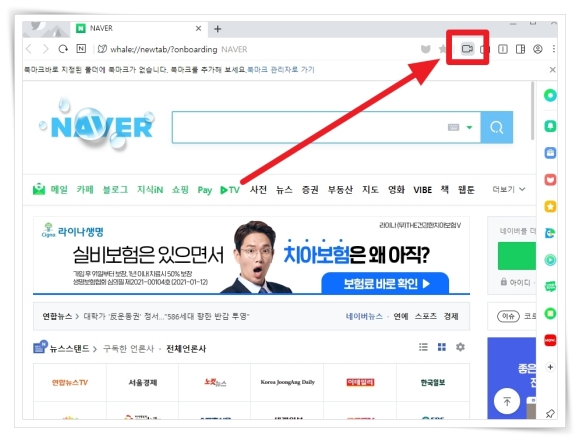Open the 연합뉴스 headline link

[x=166, y=316]
